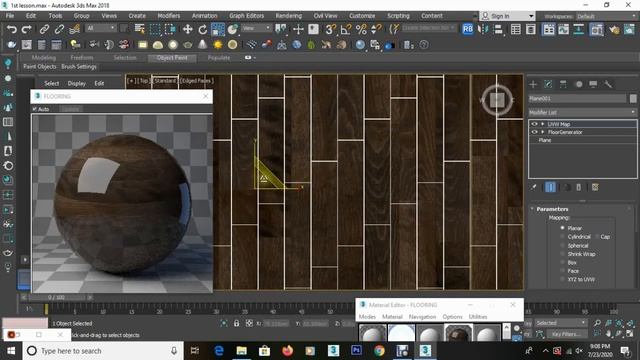Click the Select by Name list icon
Viewport: 640px width, 360px height.
pos(140,29)
